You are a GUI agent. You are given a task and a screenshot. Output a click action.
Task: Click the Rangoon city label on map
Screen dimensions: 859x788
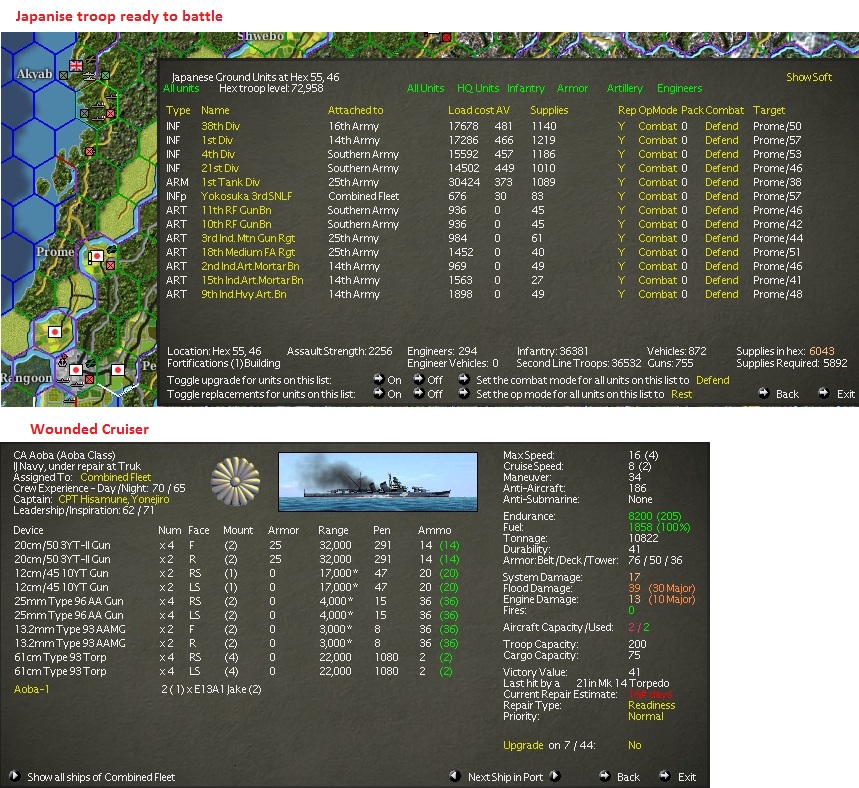click(x=26, y=378)
